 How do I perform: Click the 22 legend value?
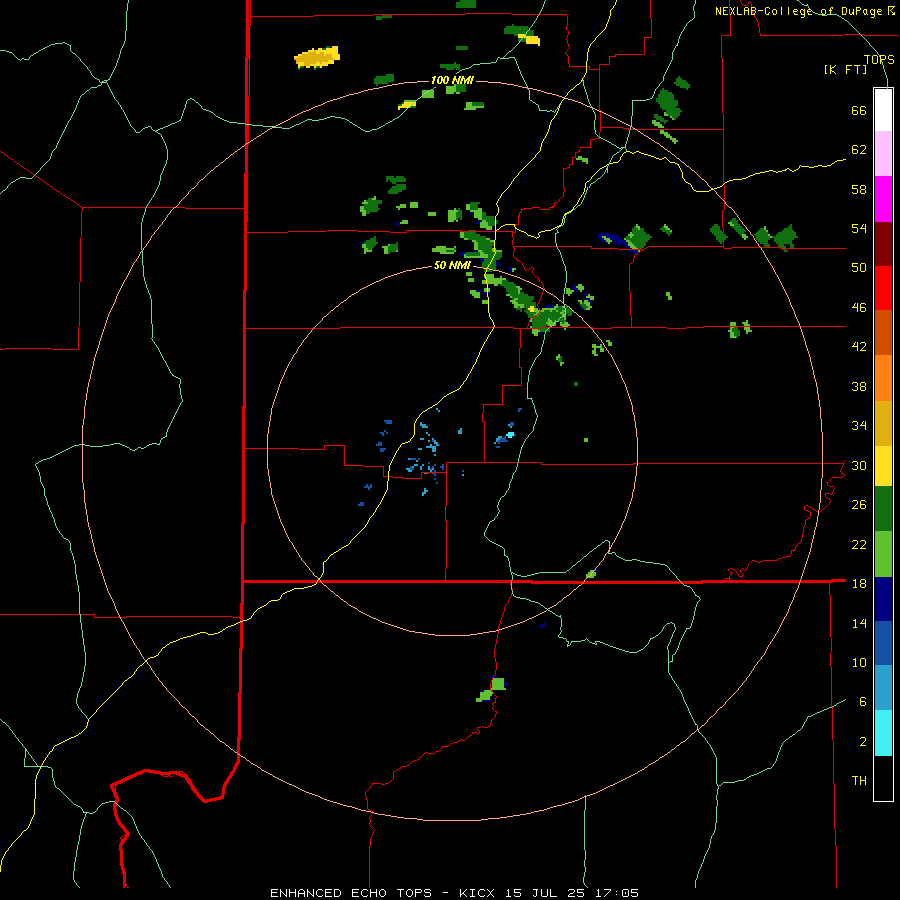[x=859, y=544]
